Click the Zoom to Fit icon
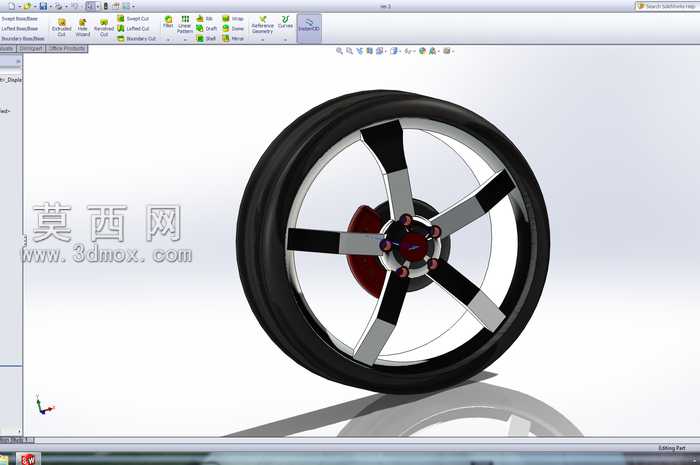The width and height of the screenshot is (700, 465). 339,51
